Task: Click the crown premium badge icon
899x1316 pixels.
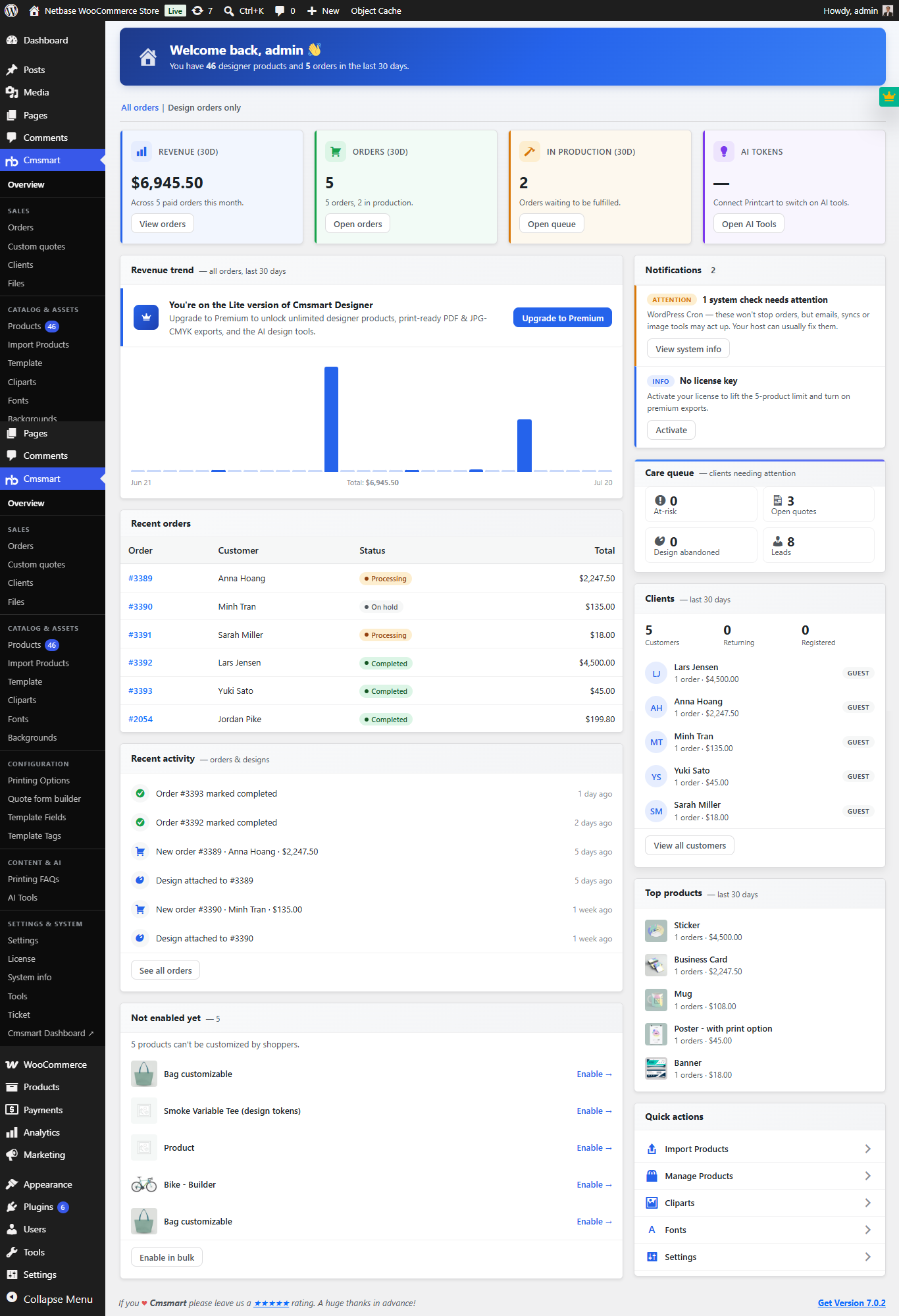Action: coord(889,97)
